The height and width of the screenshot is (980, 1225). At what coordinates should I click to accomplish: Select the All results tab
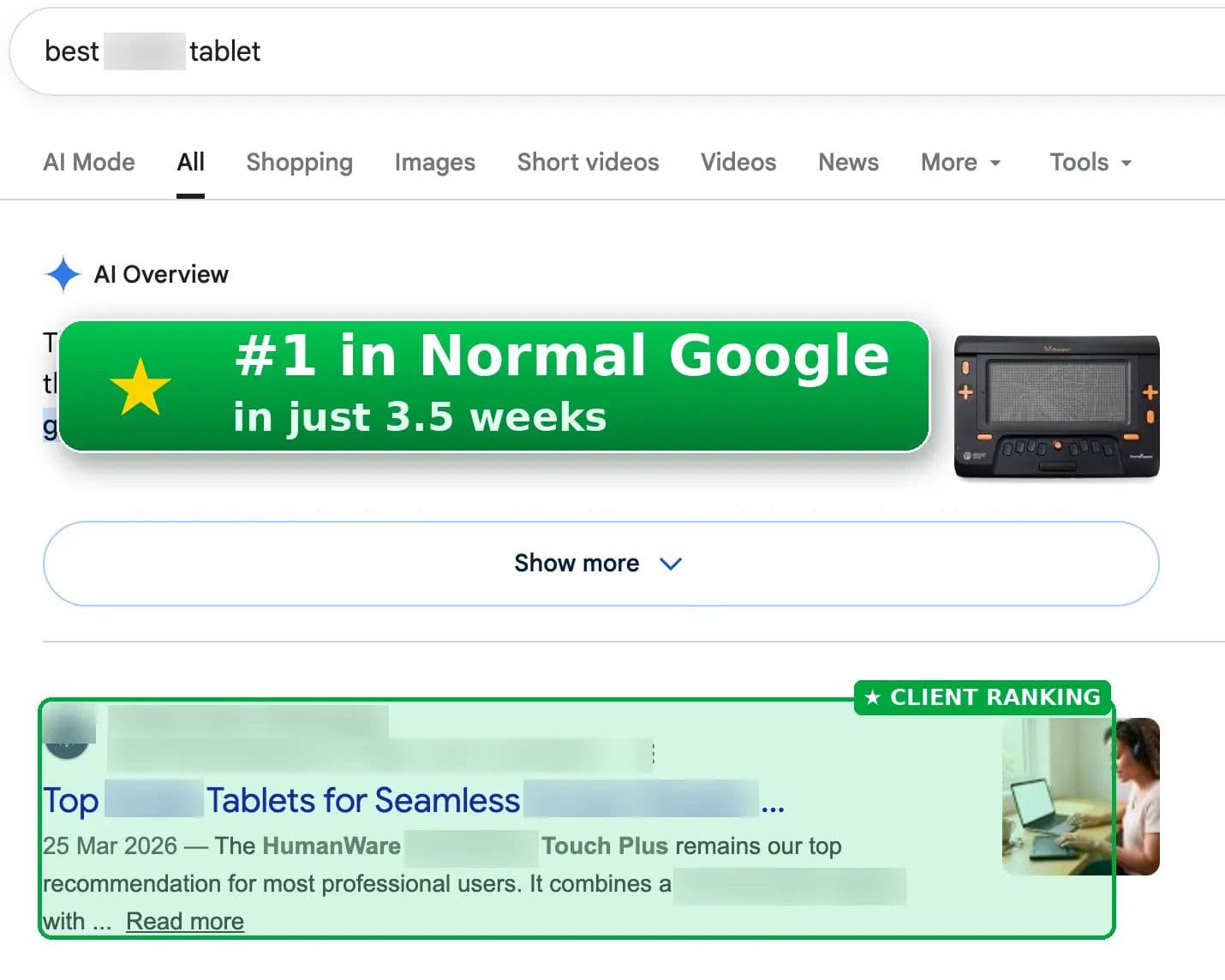(190, 162)
